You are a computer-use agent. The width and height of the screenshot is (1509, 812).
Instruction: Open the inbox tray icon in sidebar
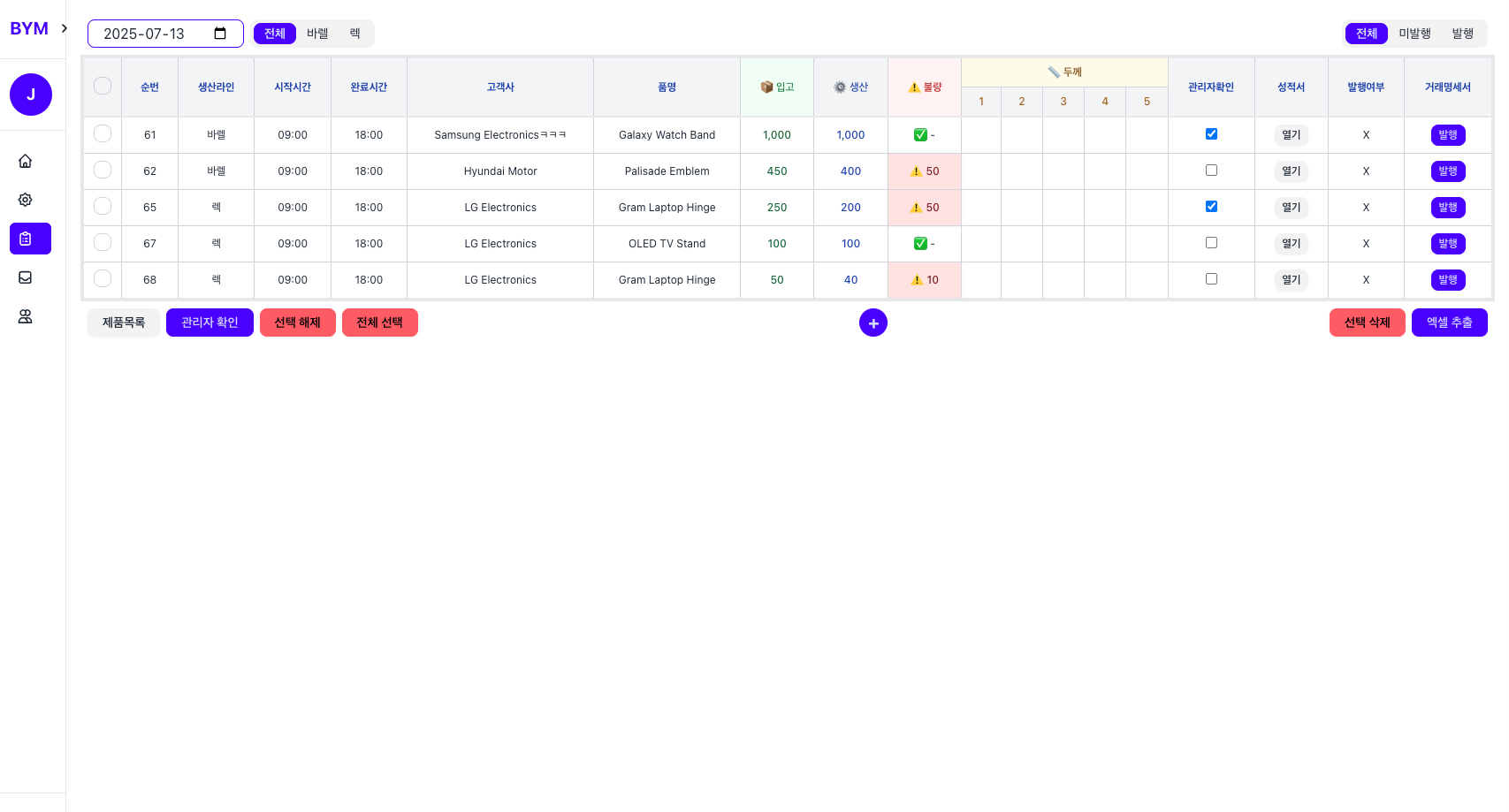(x=26, y=277)
